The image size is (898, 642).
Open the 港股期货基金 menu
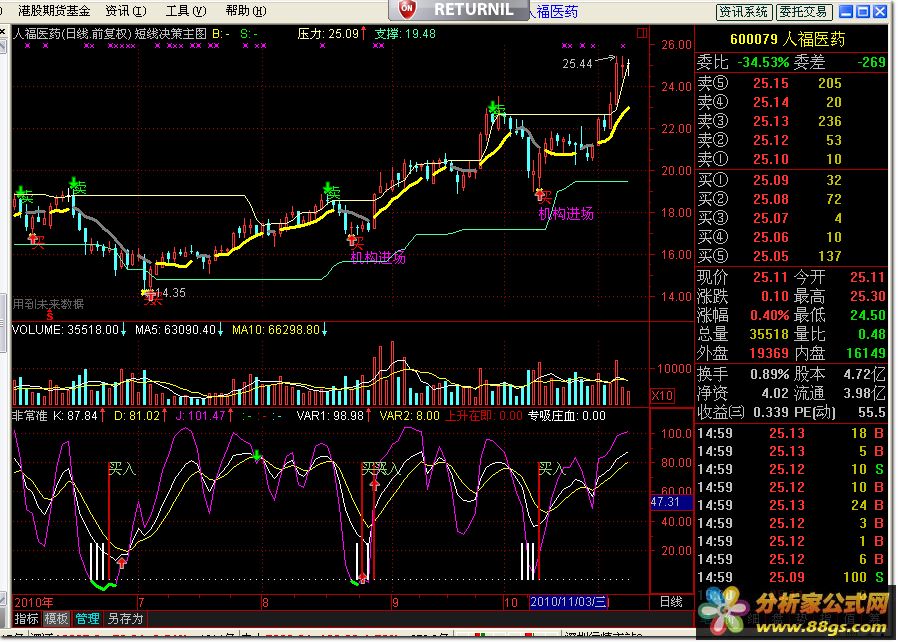(x=54, y=10)
